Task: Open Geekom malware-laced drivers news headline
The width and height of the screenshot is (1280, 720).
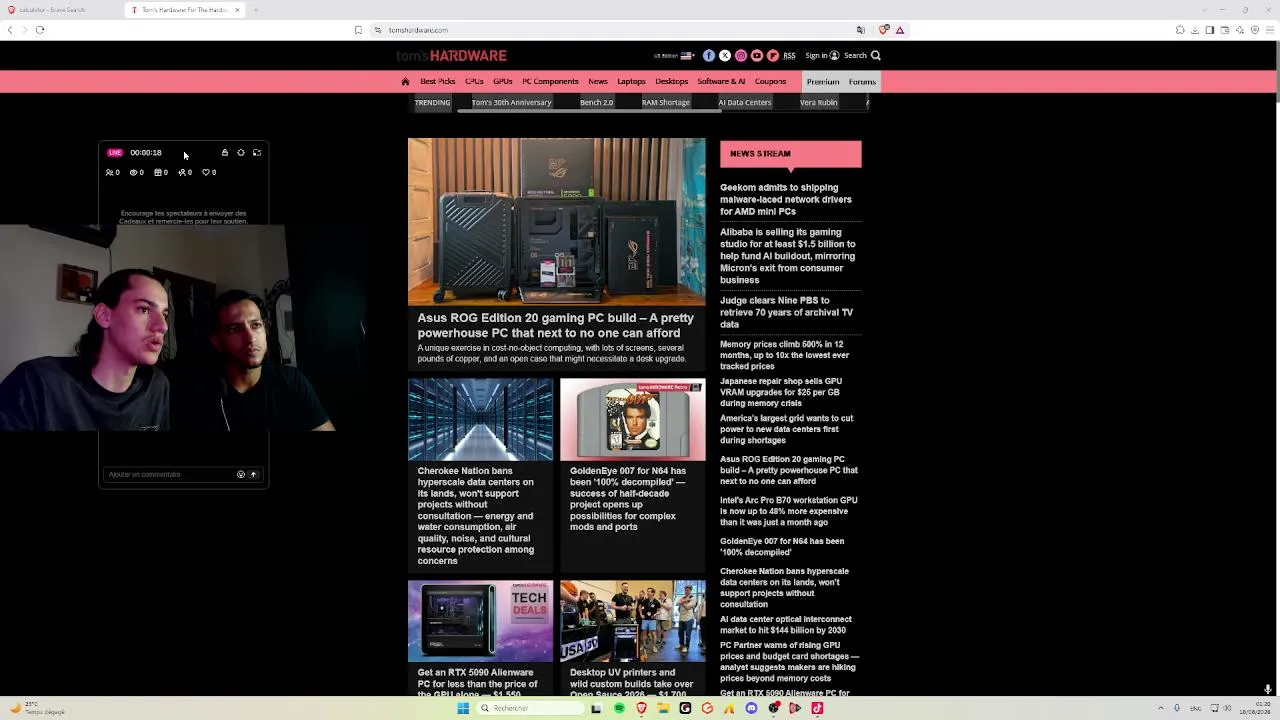Action: pos(786,199)
